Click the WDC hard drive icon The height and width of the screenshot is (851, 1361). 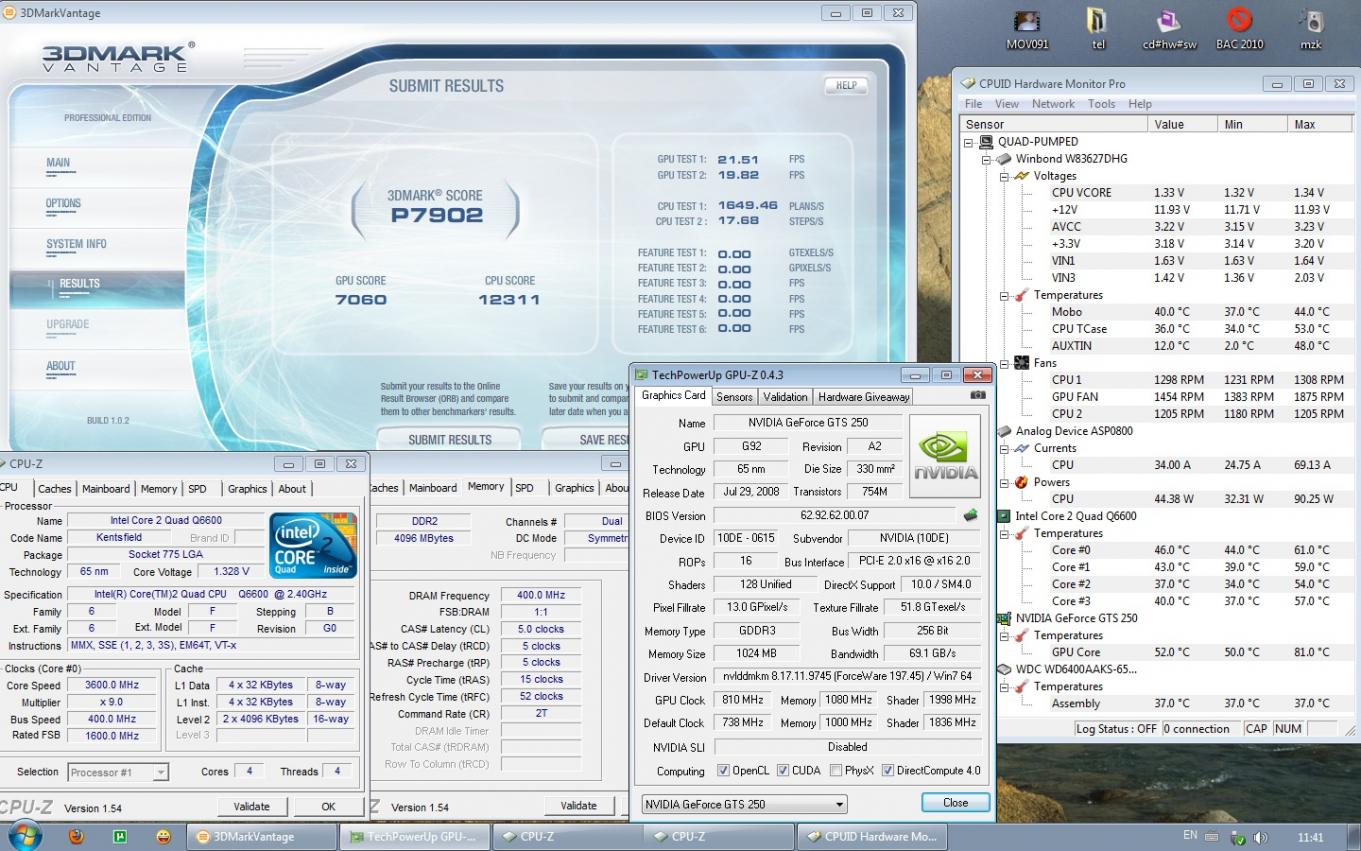coord(1005,669)
